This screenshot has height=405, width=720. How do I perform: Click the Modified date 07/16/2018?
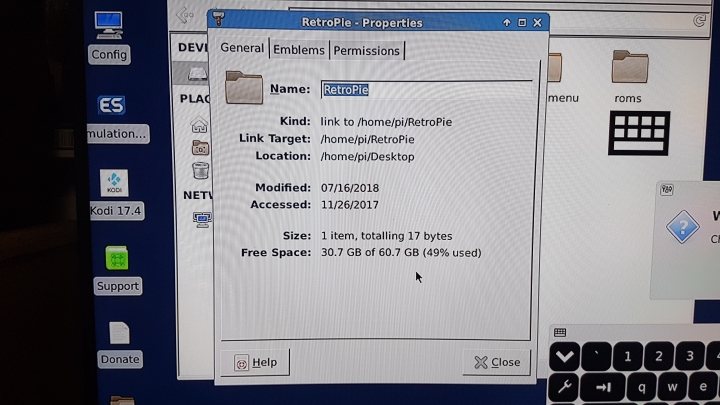click(x=350, y=188)
